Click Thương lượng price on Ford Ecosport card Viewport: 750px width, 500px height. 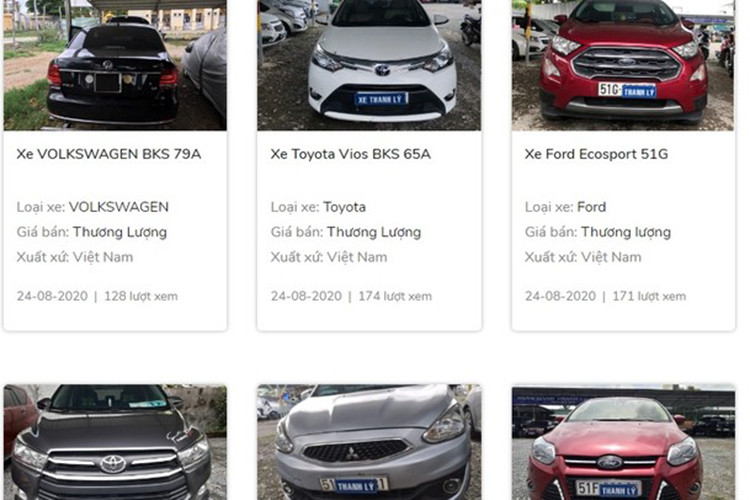pos(626,233)
